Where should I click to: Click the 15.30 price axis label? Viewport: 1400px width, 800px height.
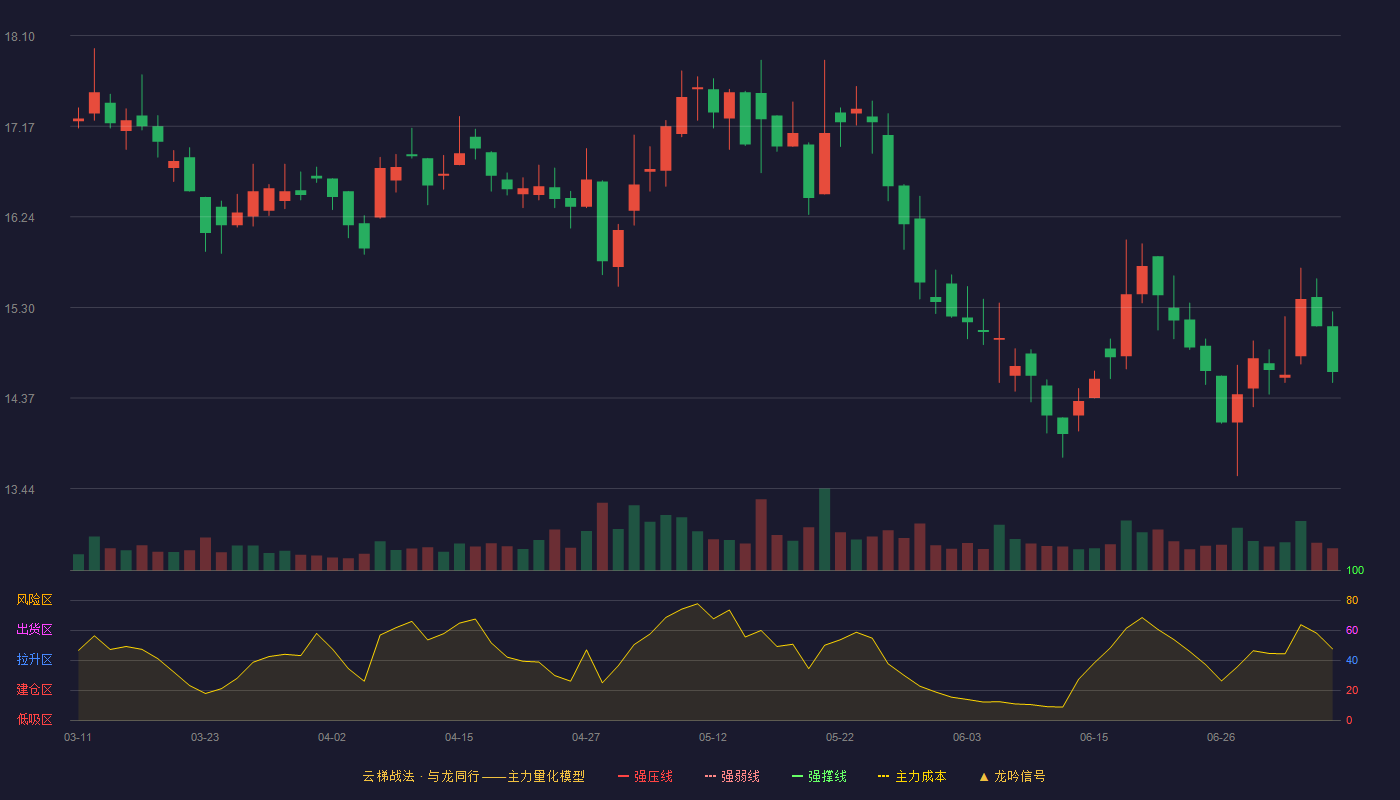[x=20, y=309]
